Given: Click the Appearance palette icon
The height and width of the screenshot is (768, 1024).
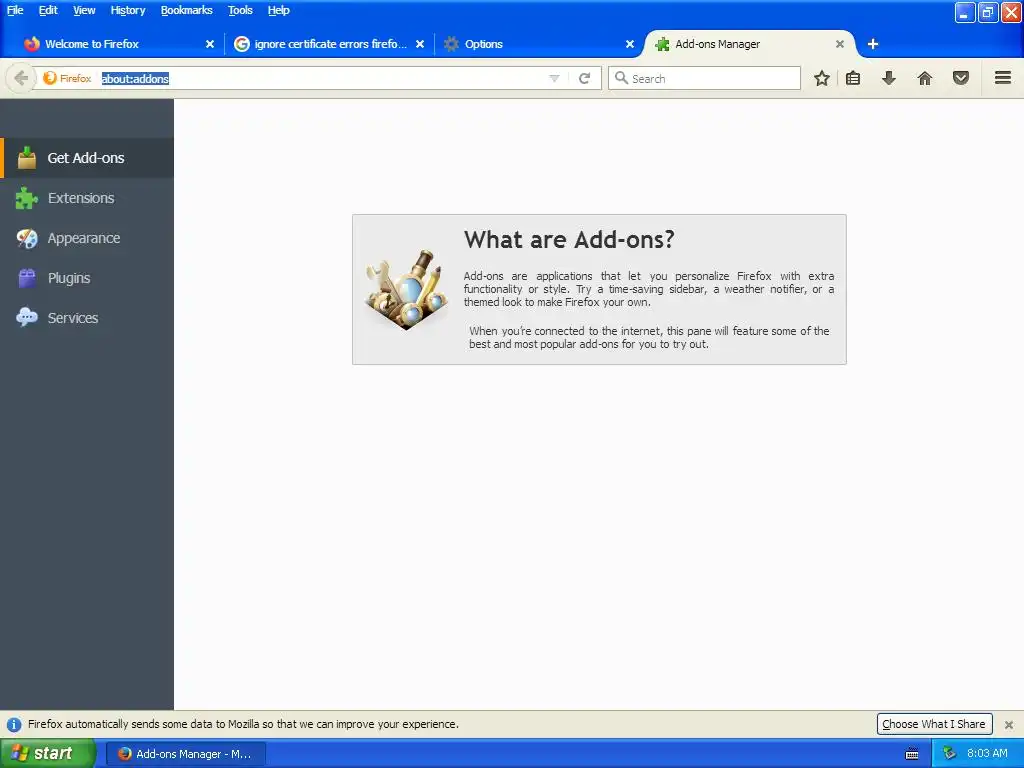Looking at the screenshot, I should [27, 238].
